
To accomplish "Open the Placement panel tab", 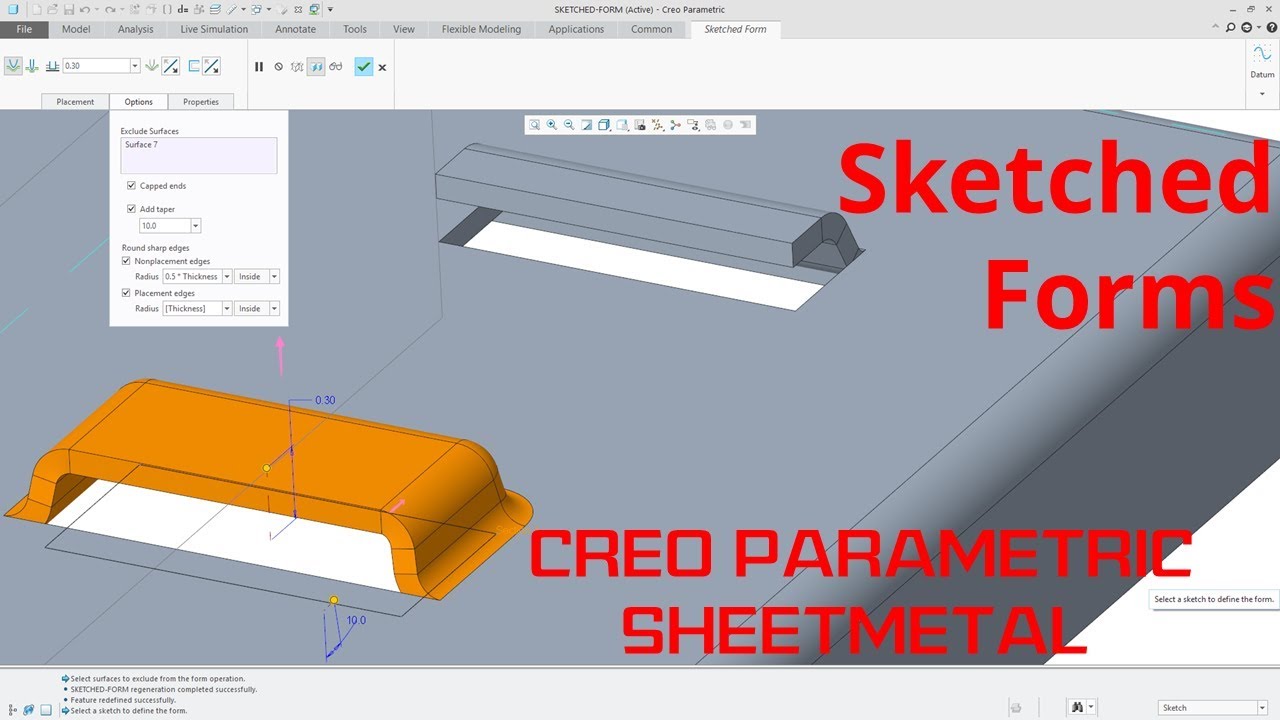I will (75, 102).
